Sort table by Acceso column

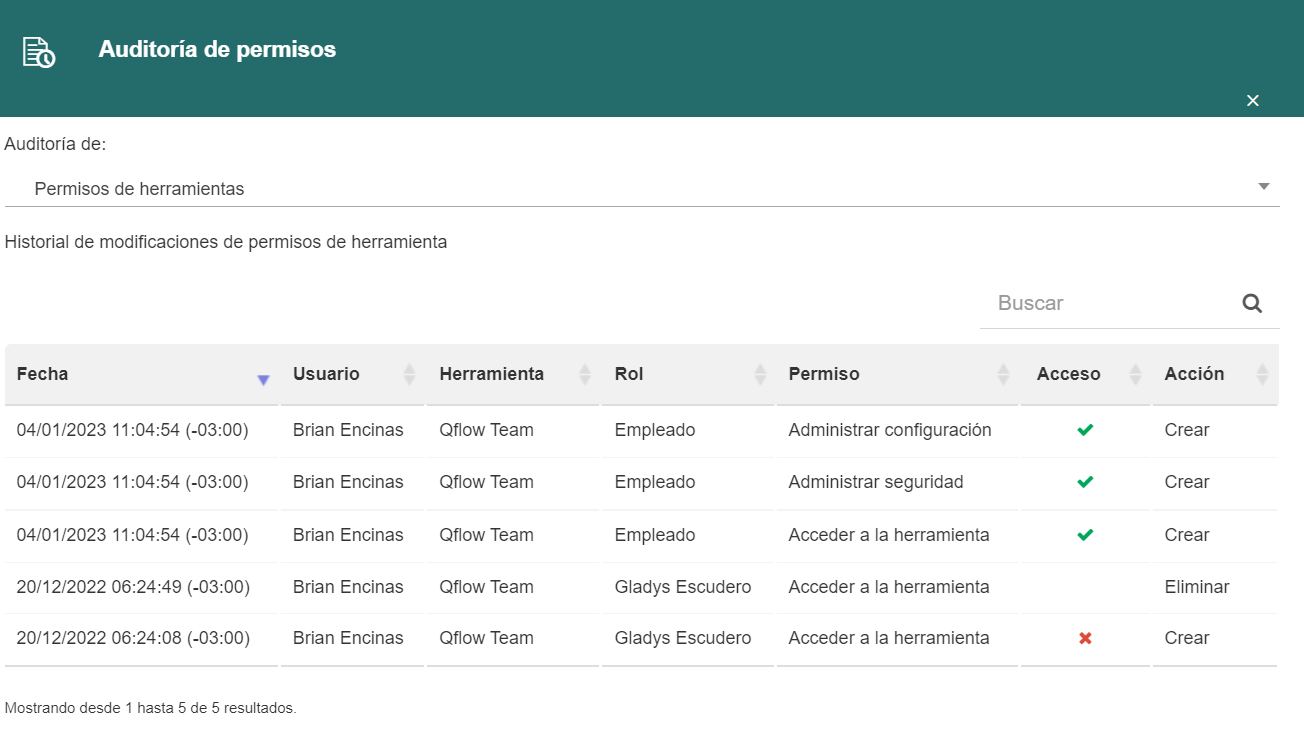pos(1085,374)
